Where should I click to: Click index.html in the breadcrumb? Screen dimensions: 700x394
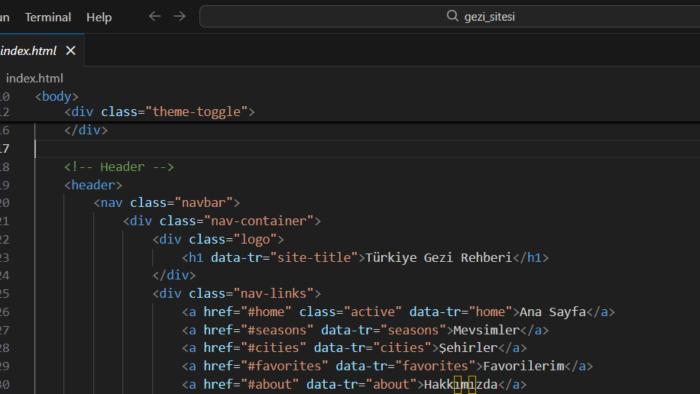(34, 79)
